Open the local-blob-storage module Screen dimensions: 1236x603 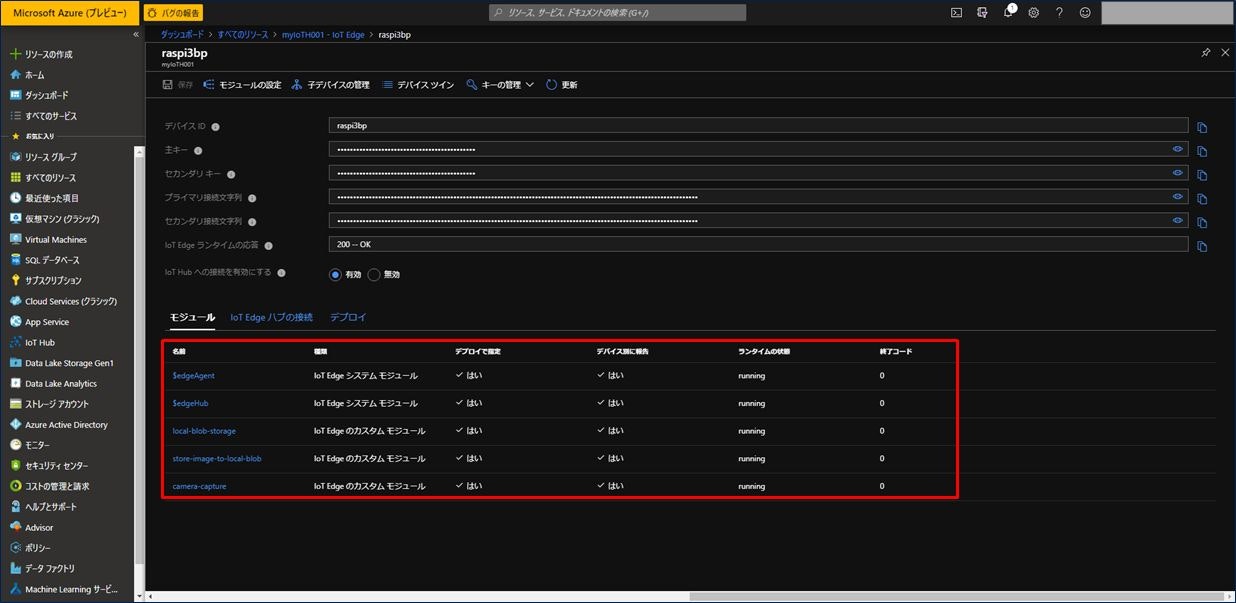[204, 431]
